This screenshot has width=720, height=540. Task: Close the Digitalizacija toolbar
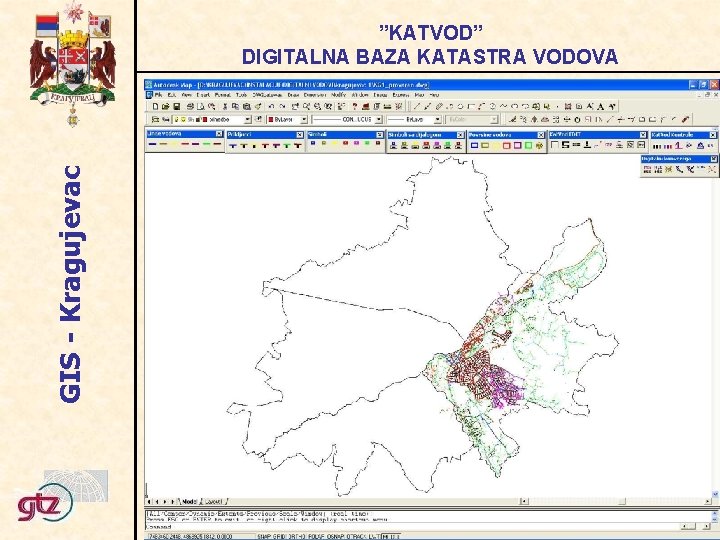point(714,159)
